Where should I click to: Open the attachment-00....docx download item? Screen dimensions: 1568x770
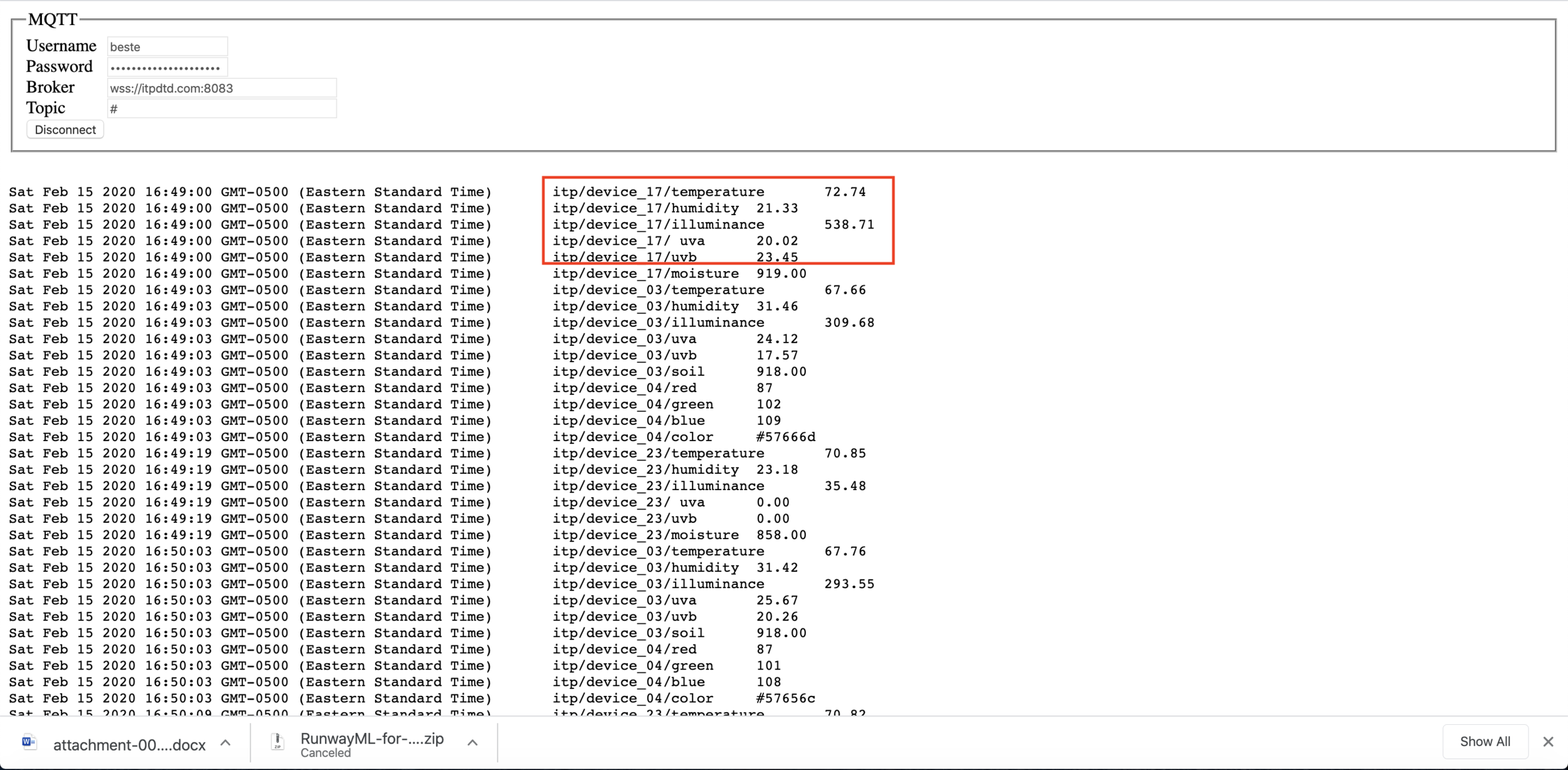tap(129, 745)
